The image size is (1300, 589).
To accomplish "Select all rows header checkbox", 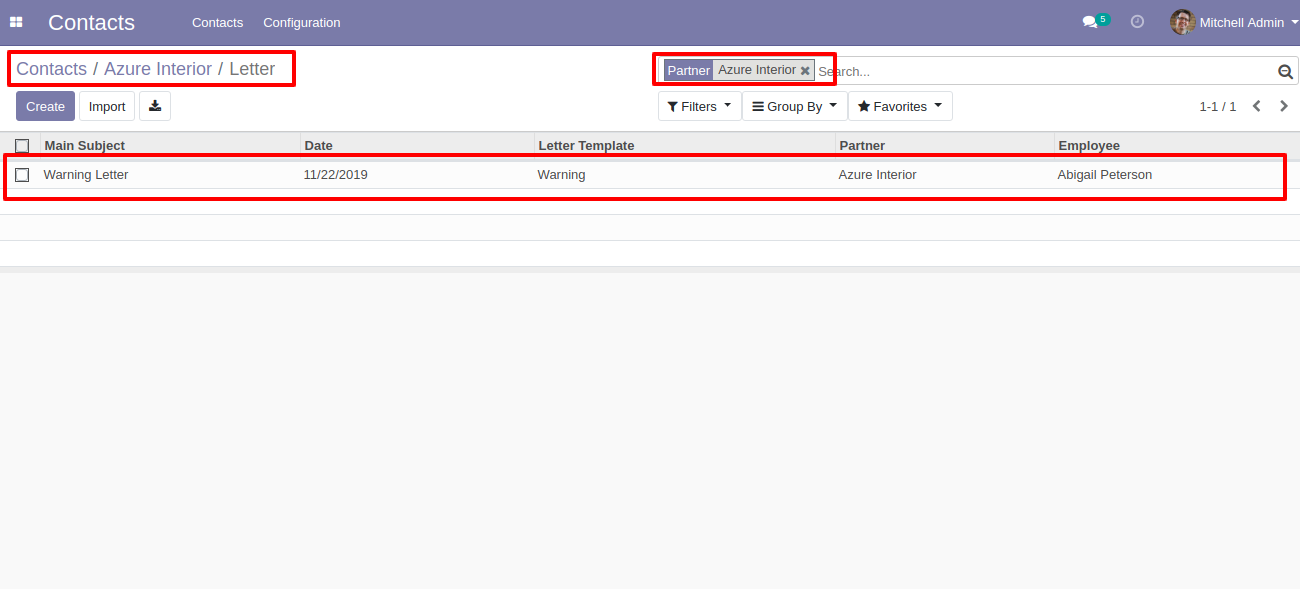I will point(22,146).
